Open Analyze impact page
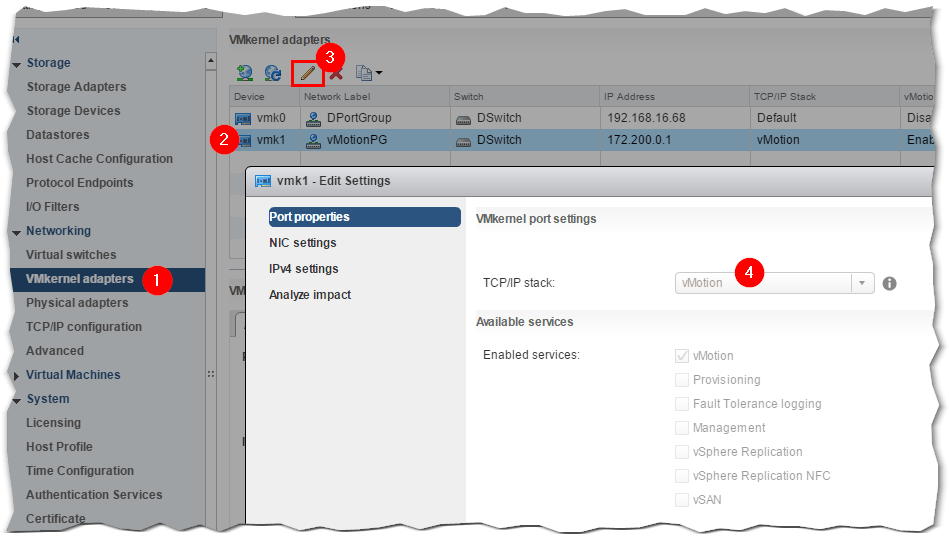This screenshot has height=542, width=949. coord(310,295)
